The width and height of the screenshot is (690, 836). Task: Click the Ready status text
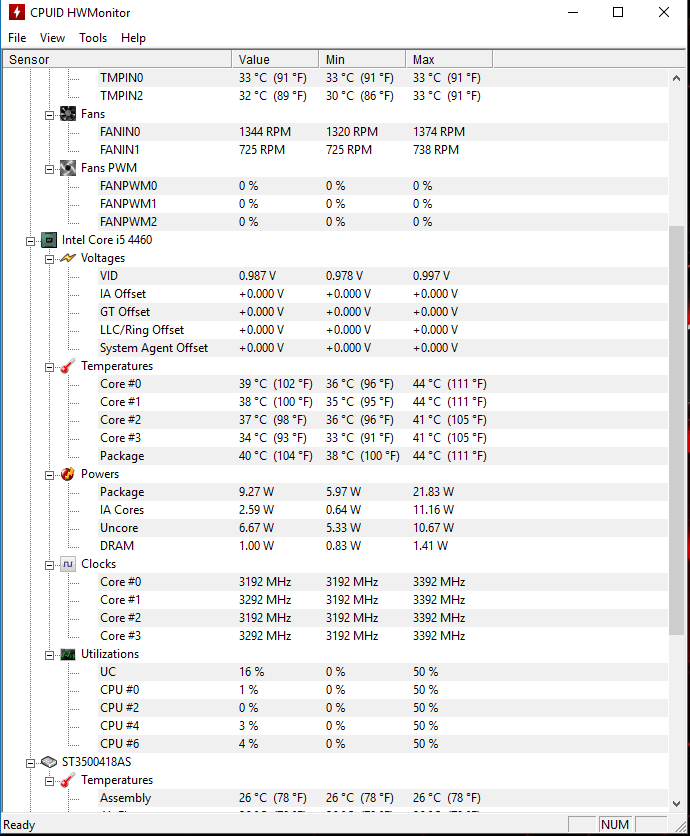tap(19, 825)
